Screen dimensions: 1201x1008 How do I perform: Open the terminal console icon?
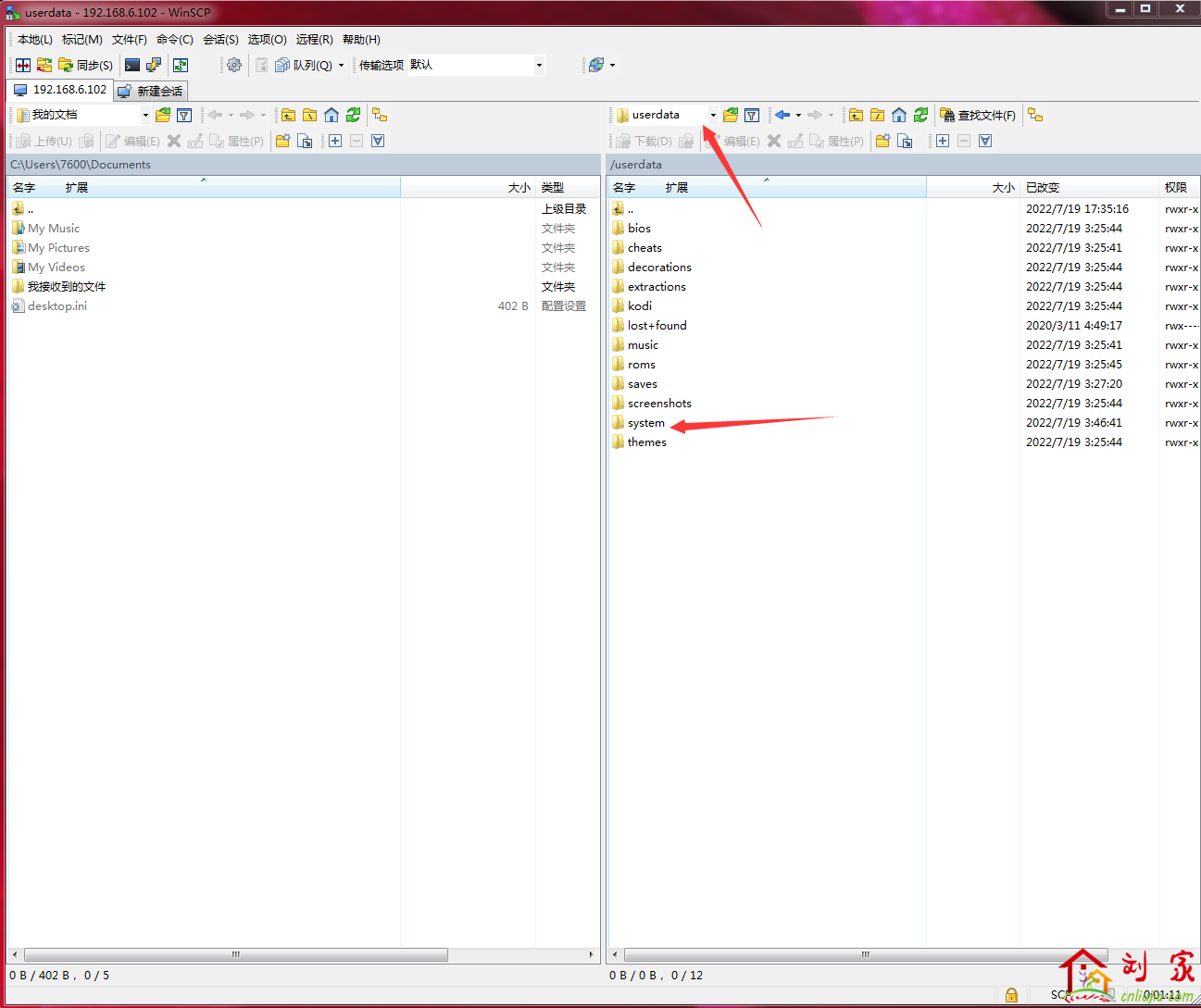pyautogui.click(x=132, y=65)
